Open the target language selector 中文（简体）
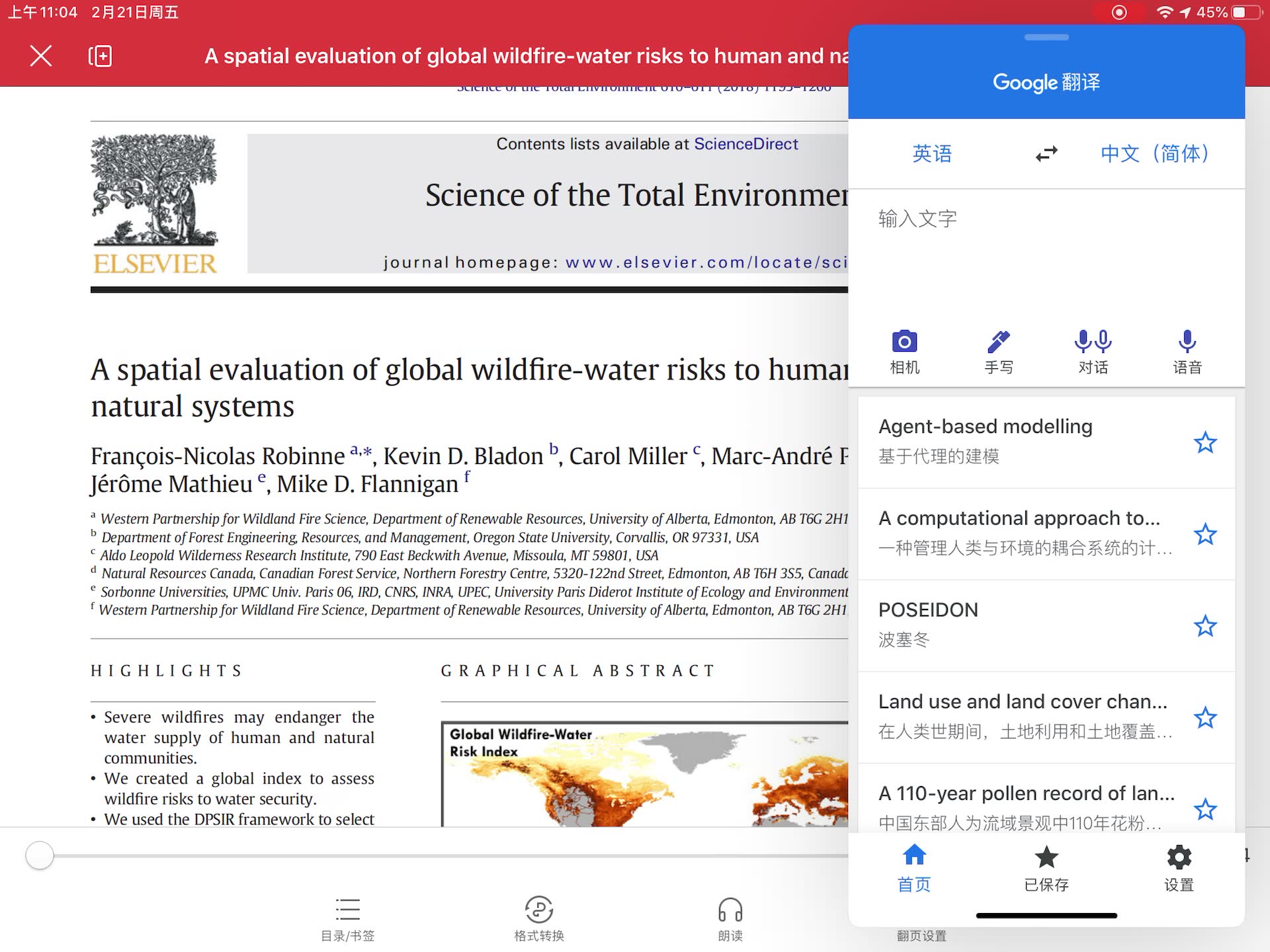 pos(1154,154)
